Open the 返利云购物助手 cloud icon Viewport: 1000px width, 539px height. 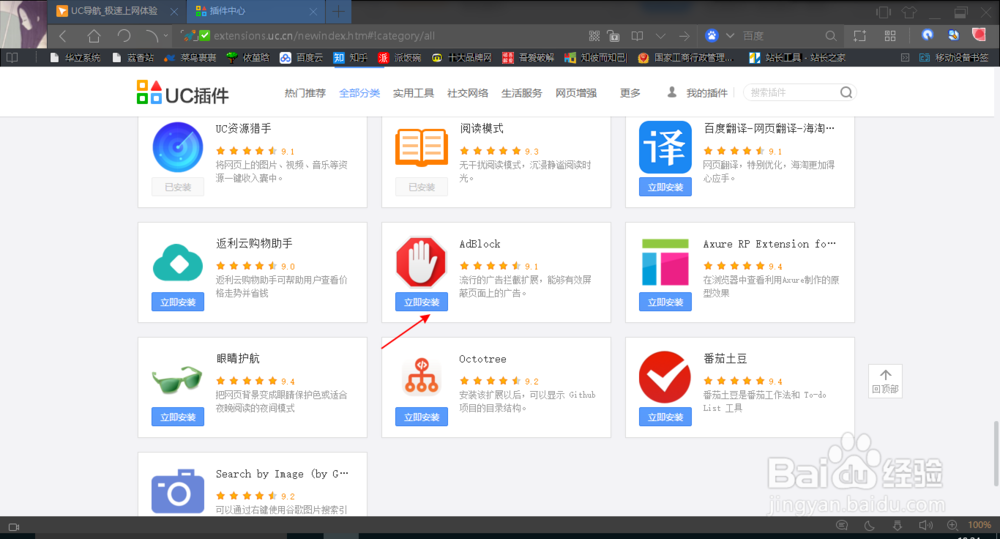[178, 263]
